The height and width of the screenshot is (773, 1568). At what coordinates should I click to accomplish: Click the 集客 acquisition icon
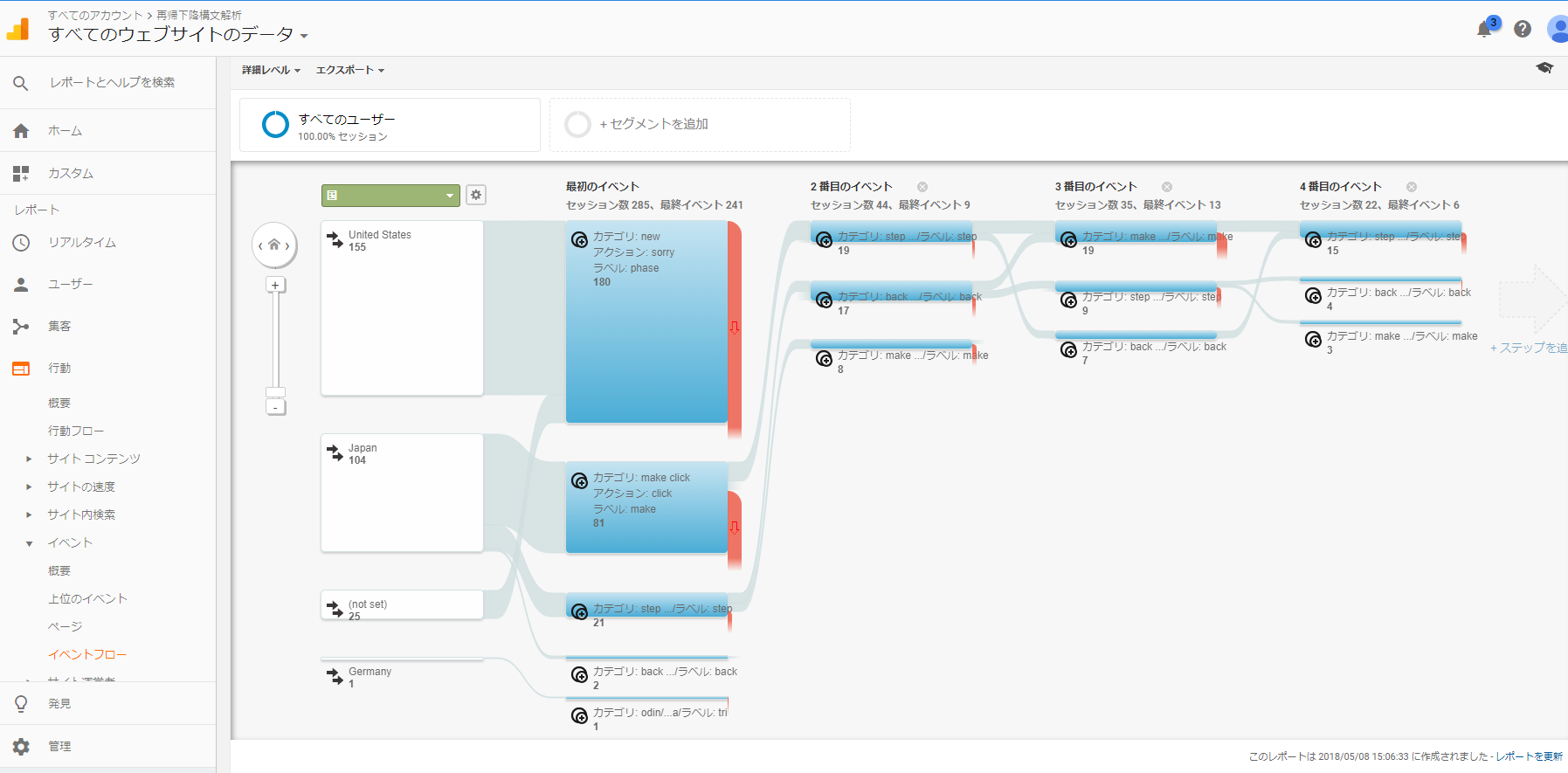click(x=21, y=327)
